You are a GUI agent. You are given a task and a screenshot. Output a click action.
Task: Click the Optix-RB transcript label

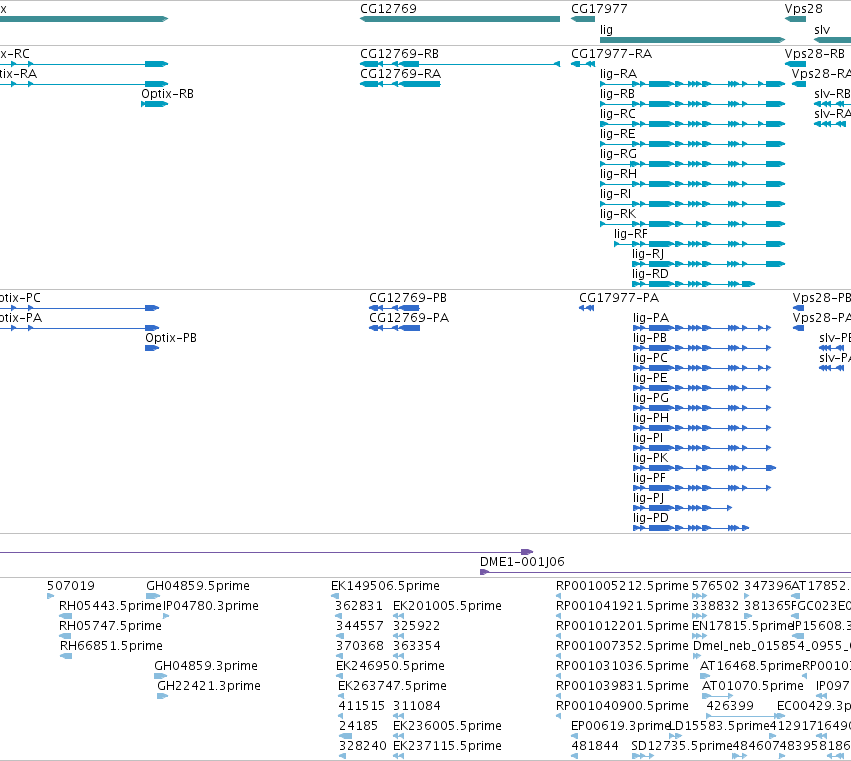click(167, 94)
